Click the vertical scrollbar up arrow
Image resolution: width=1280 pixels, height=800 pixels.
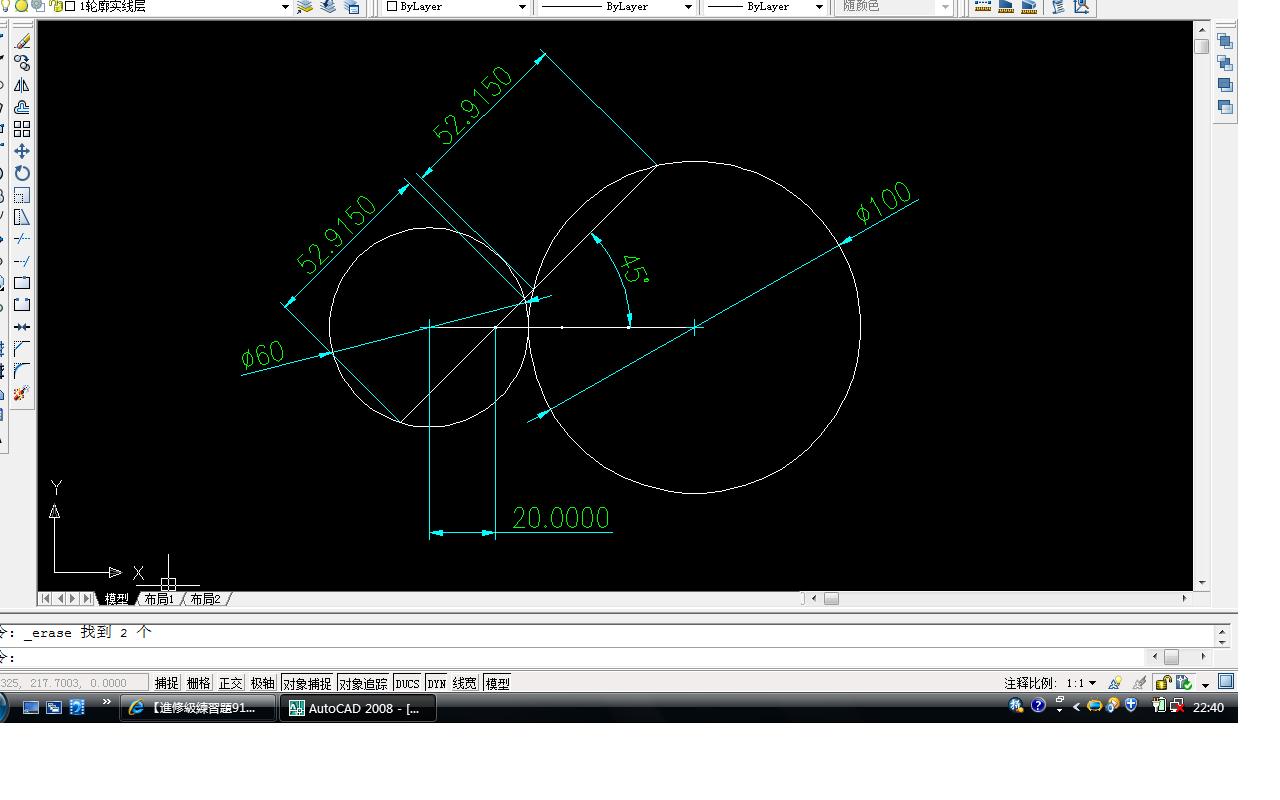(x=1202, y=31)
